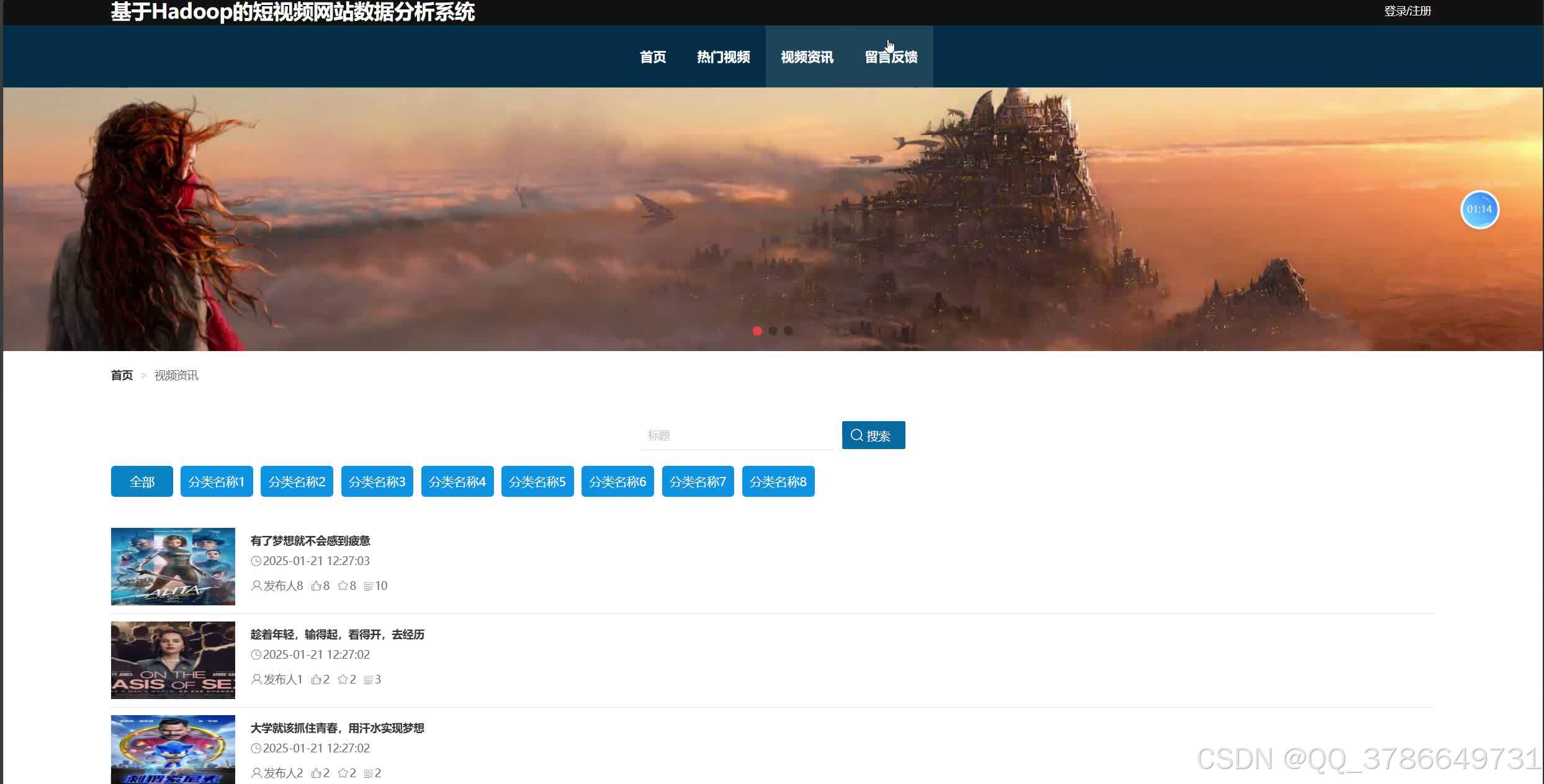Open the 首页 navigation tab
This screenshot has height=784, width=1544.
(x=653, y=57)
